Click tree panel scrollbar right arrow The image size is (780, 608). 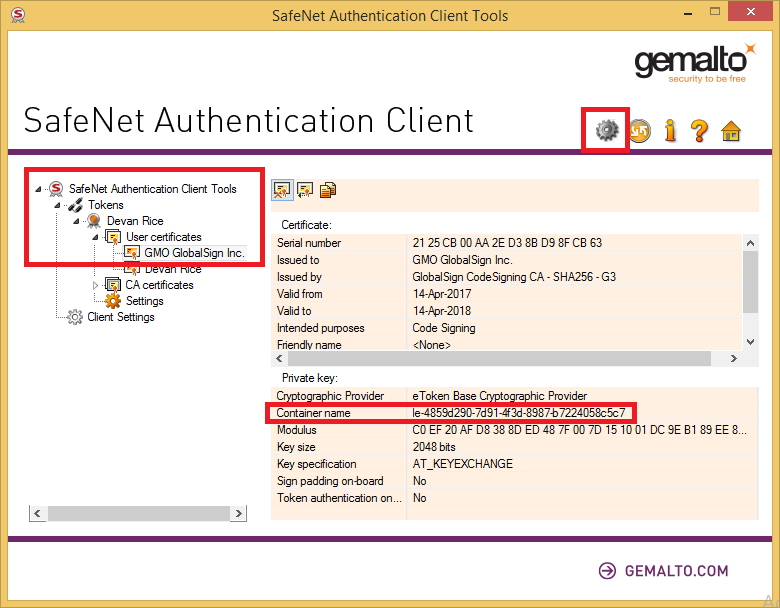[238, 513]
